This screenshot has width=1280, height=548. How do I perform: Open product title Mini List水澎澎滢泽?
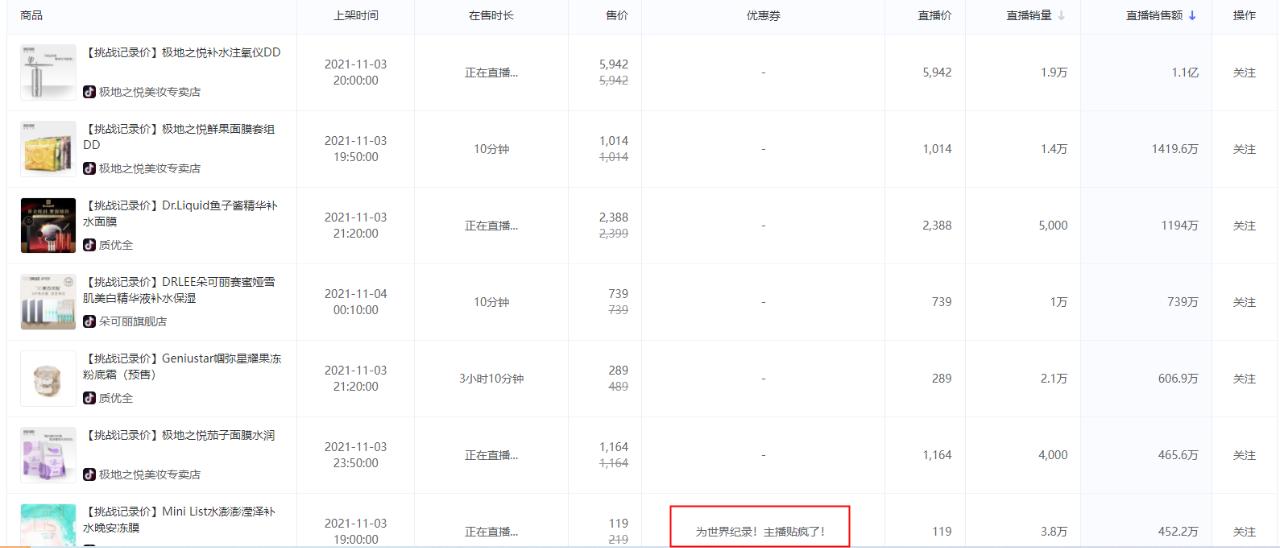[x=179, y=519]
